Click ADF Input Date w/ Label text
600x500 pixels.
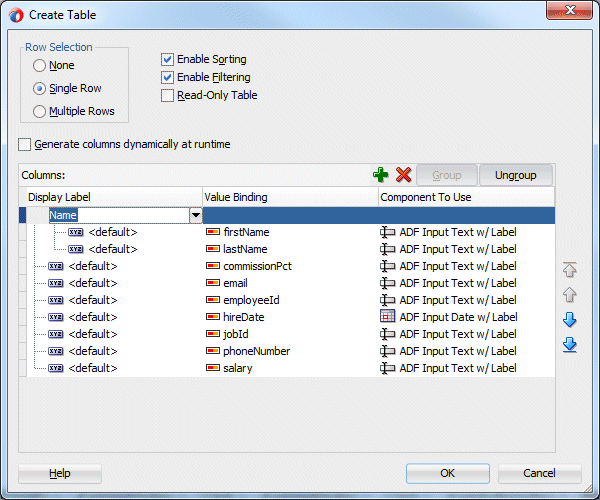click(458, 317)
